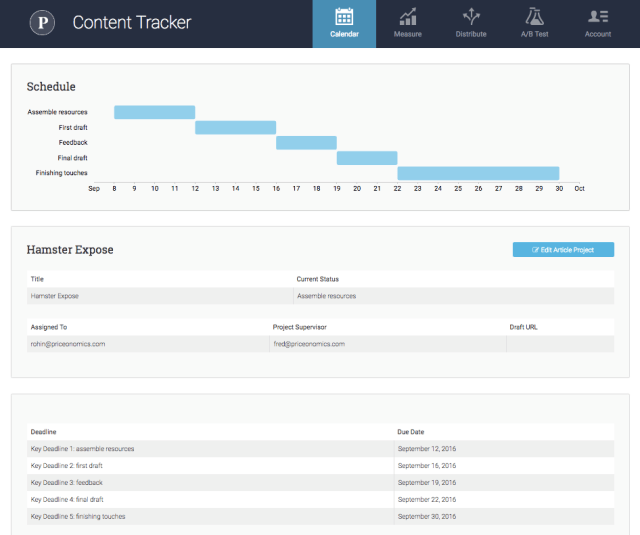Click the fred@priceonomics.com supervisor field
Screen dimensions: 640x535
(387, 344)
